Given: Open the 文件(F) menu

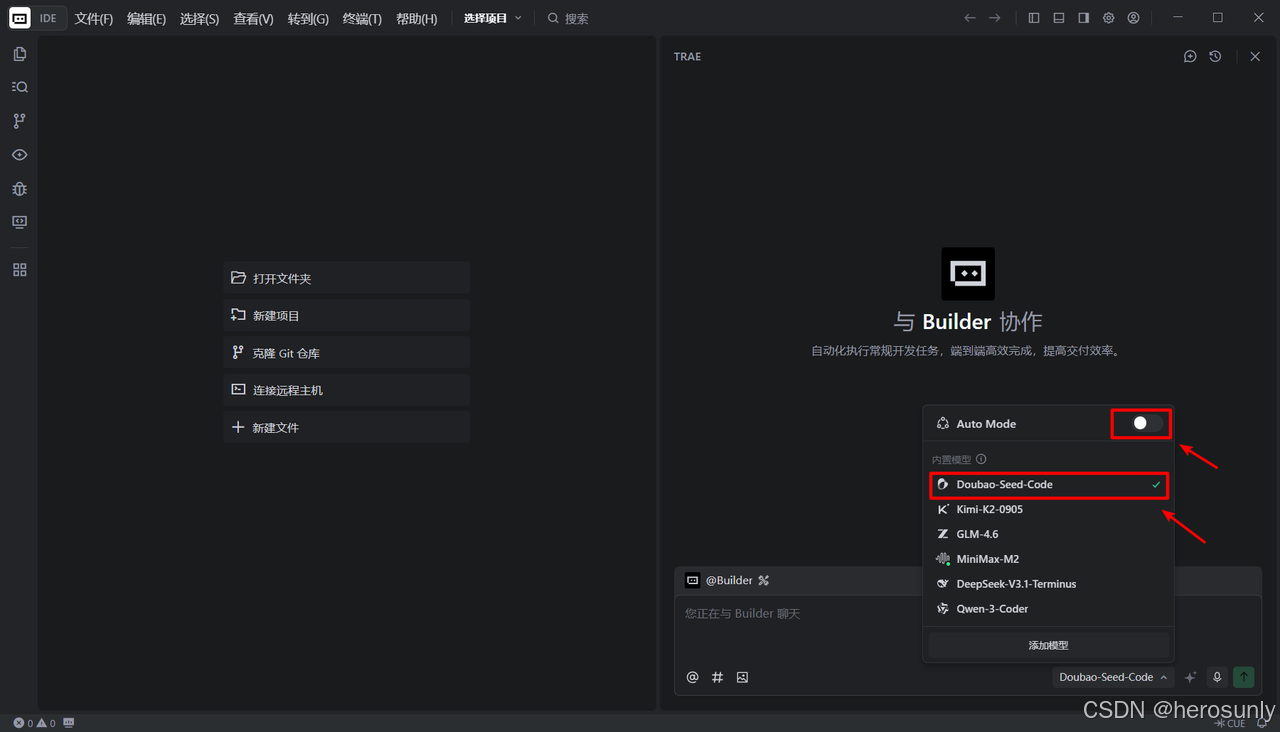Looking at the screenshot, I should point(94,18).
